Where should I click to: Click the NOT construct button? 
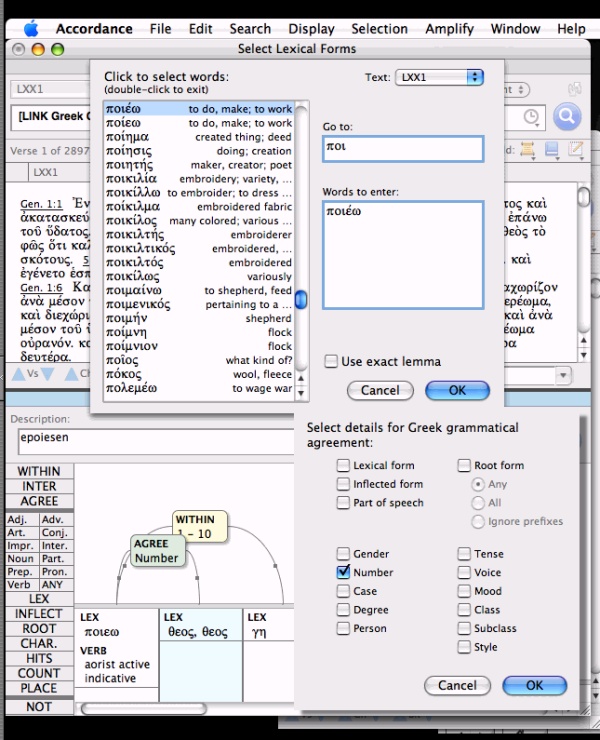tap(39, 706)
